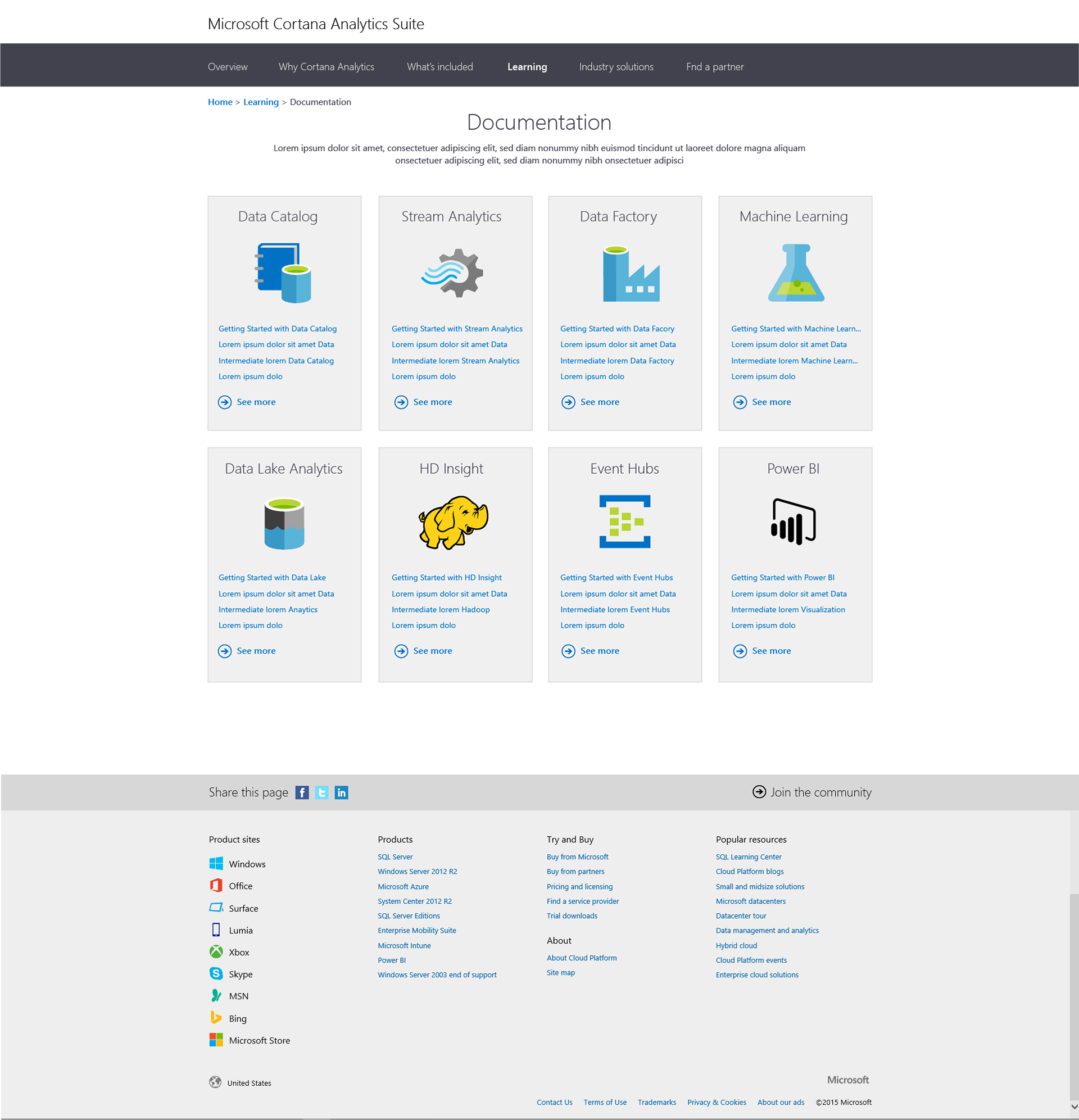Click the Surface device icon in footer
This screenshot has height=1120, width=1079.
(x=216, y=908)
